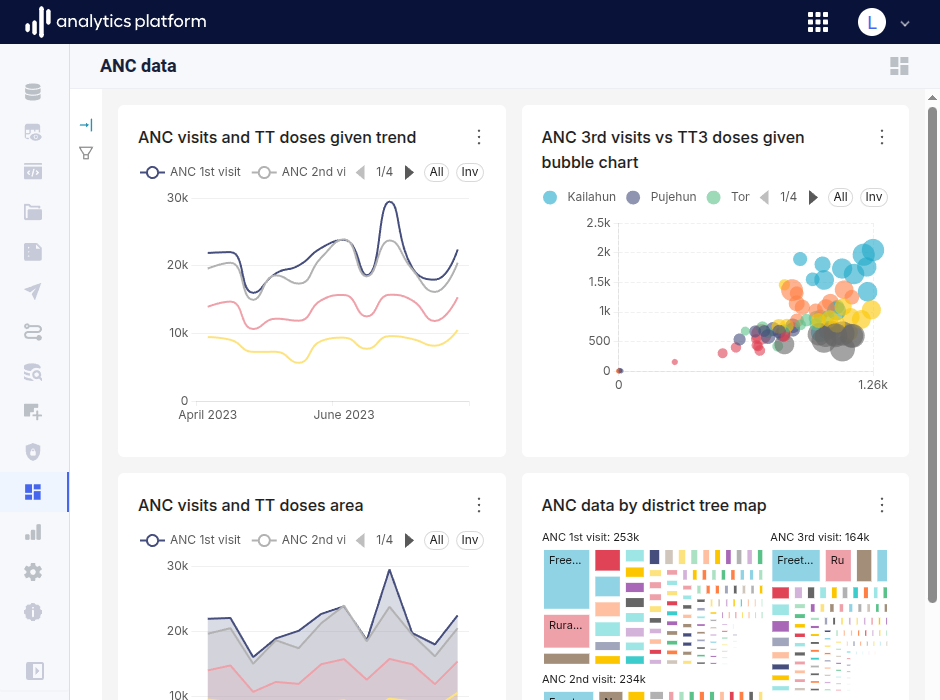The height and width of the screenshot is (700, 940).
Task: Go to next trend legend page
Action: coord(409,172)
